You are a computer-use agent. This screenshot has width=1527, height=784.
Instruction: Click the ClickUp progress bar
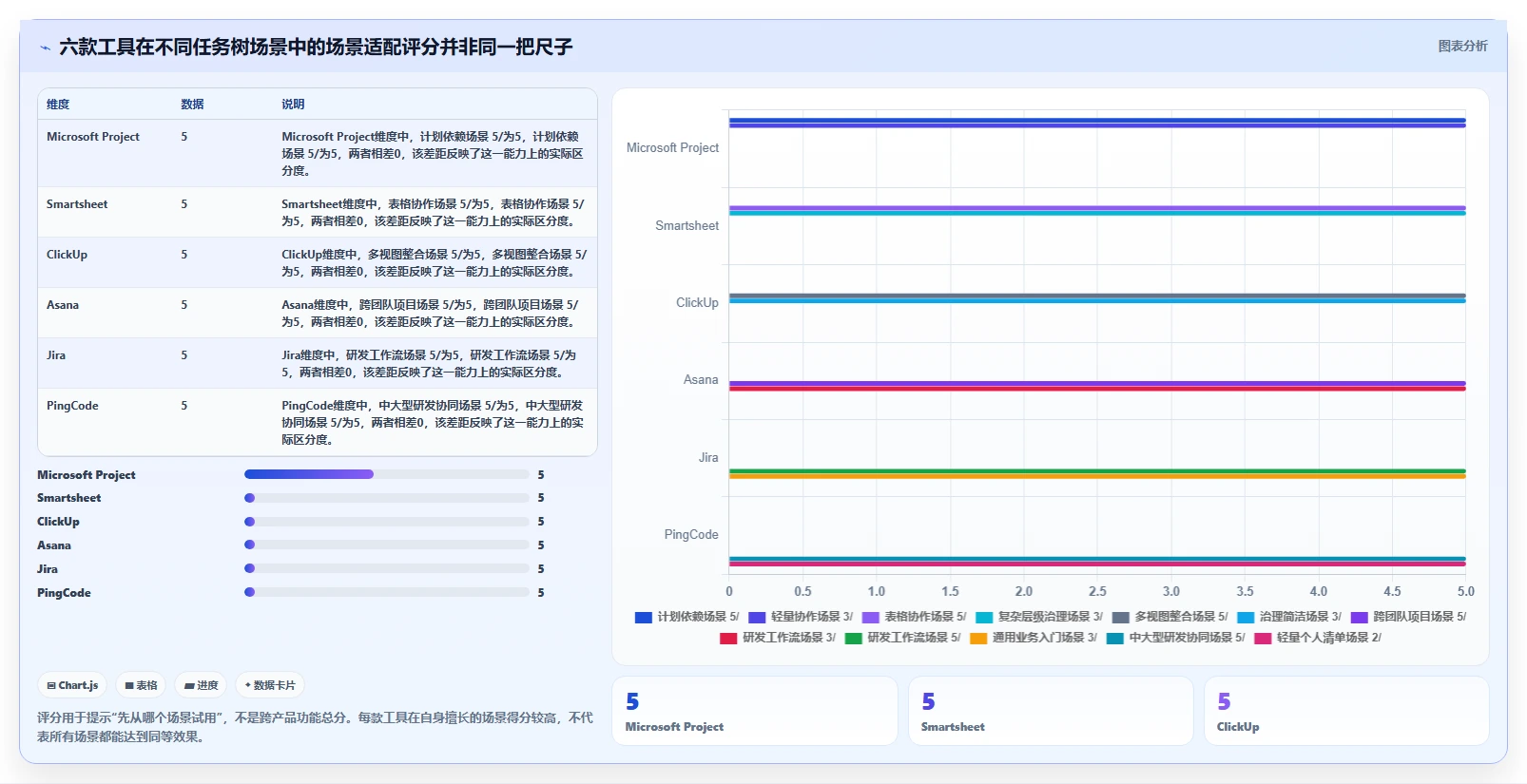coord(386,522)
